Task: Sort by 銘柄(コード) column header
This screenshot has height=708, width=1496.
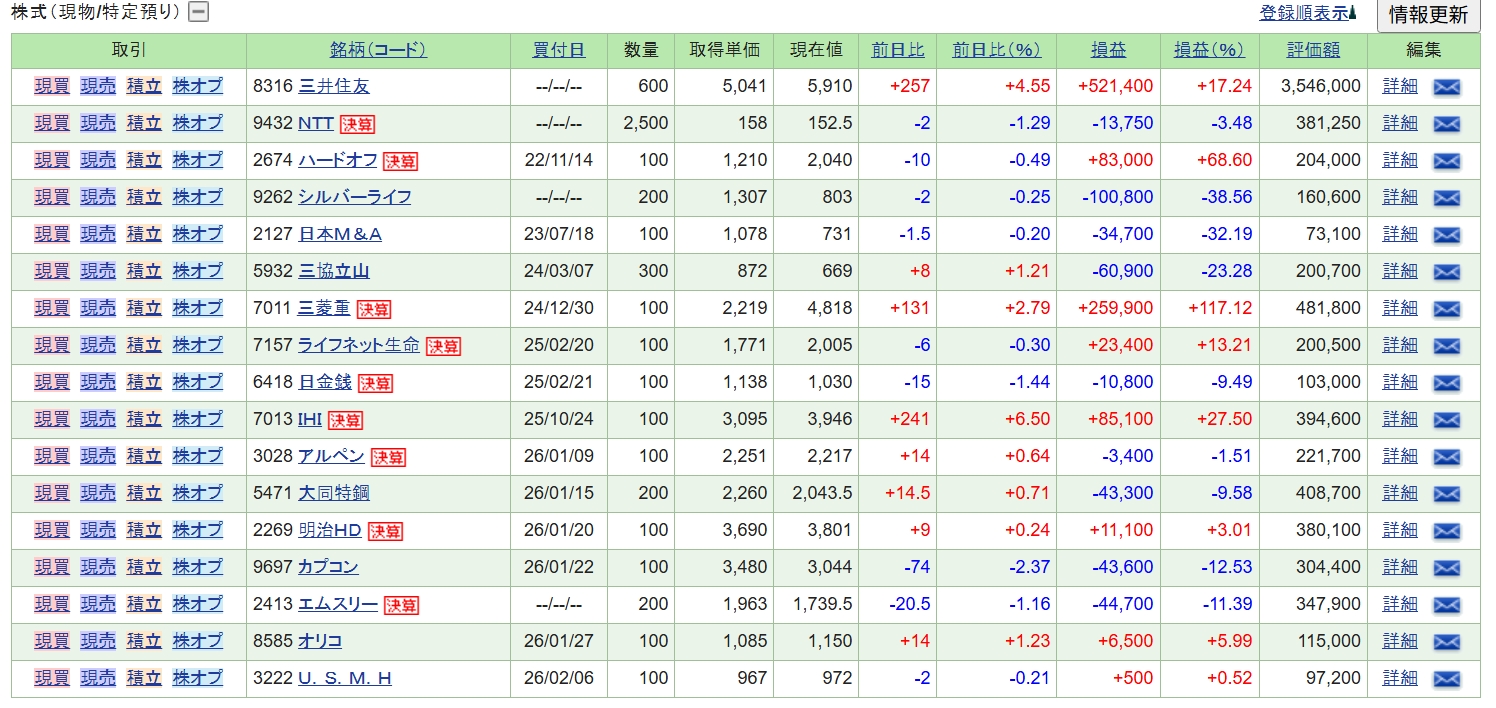Action: point(378,50)
